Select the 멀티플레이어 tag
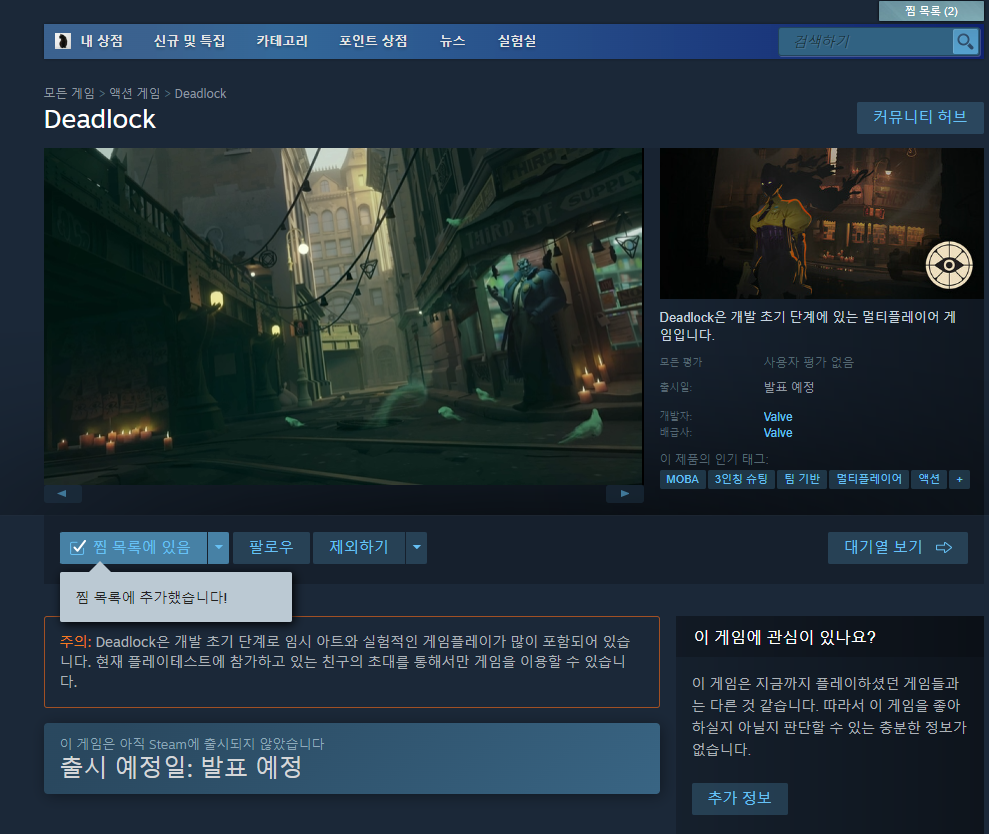 coord(869,479)
